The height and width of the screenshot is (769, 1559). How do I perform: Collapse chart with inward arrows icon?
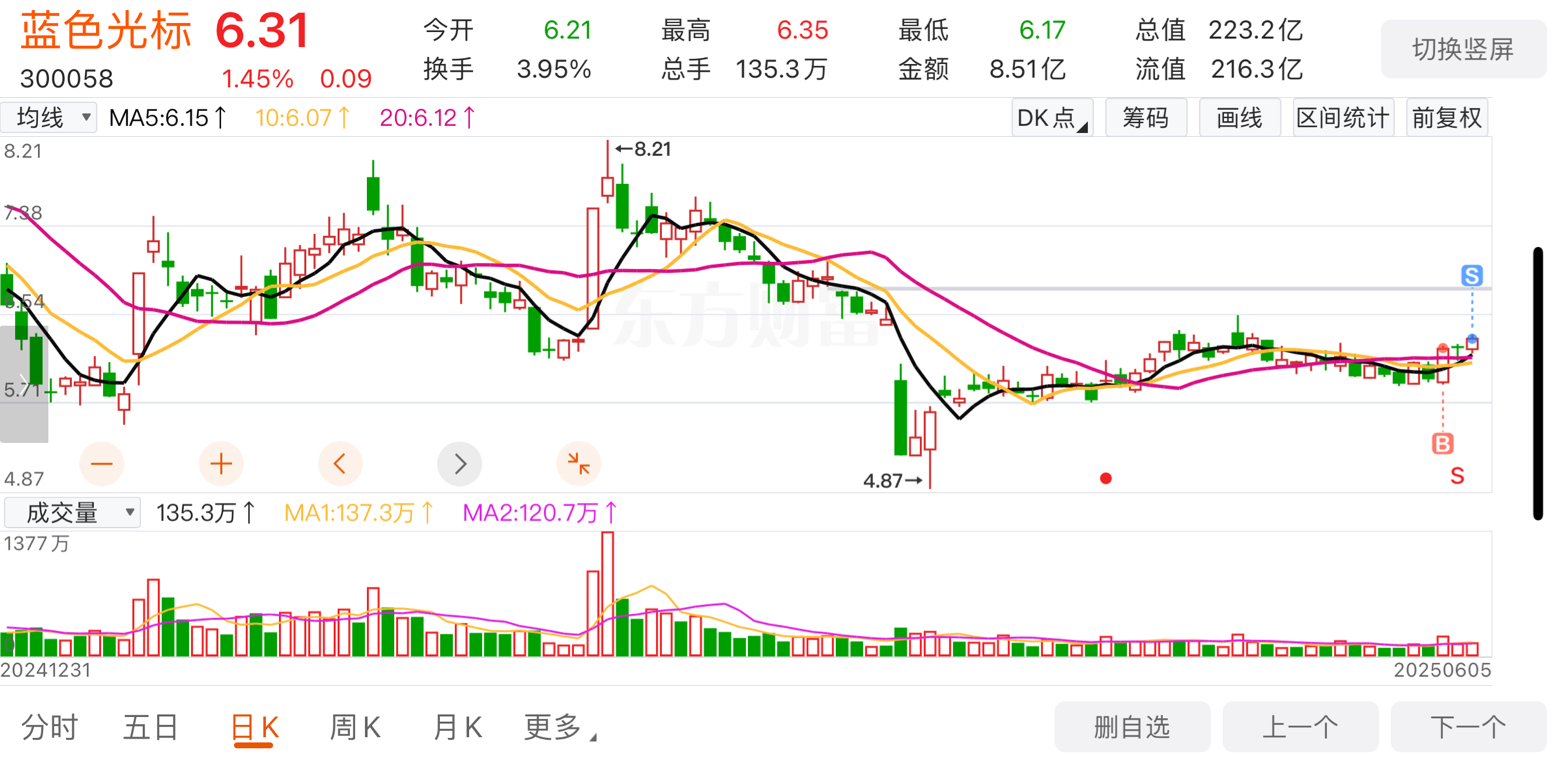point(578,463)
